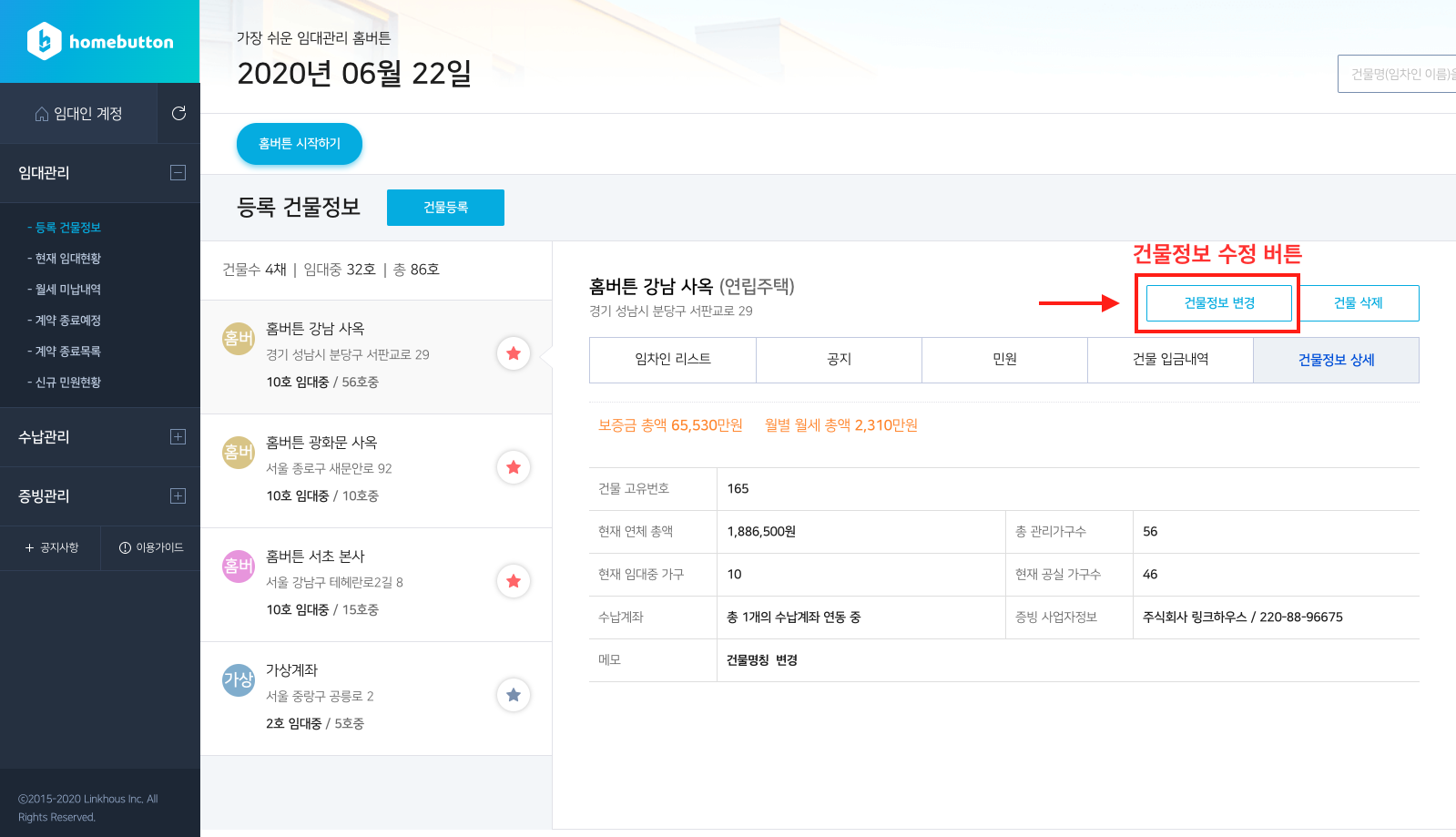Select 홈버튼 서초 본사 building name
Viewport: 1456px width, 837px height.
point(315,556)
